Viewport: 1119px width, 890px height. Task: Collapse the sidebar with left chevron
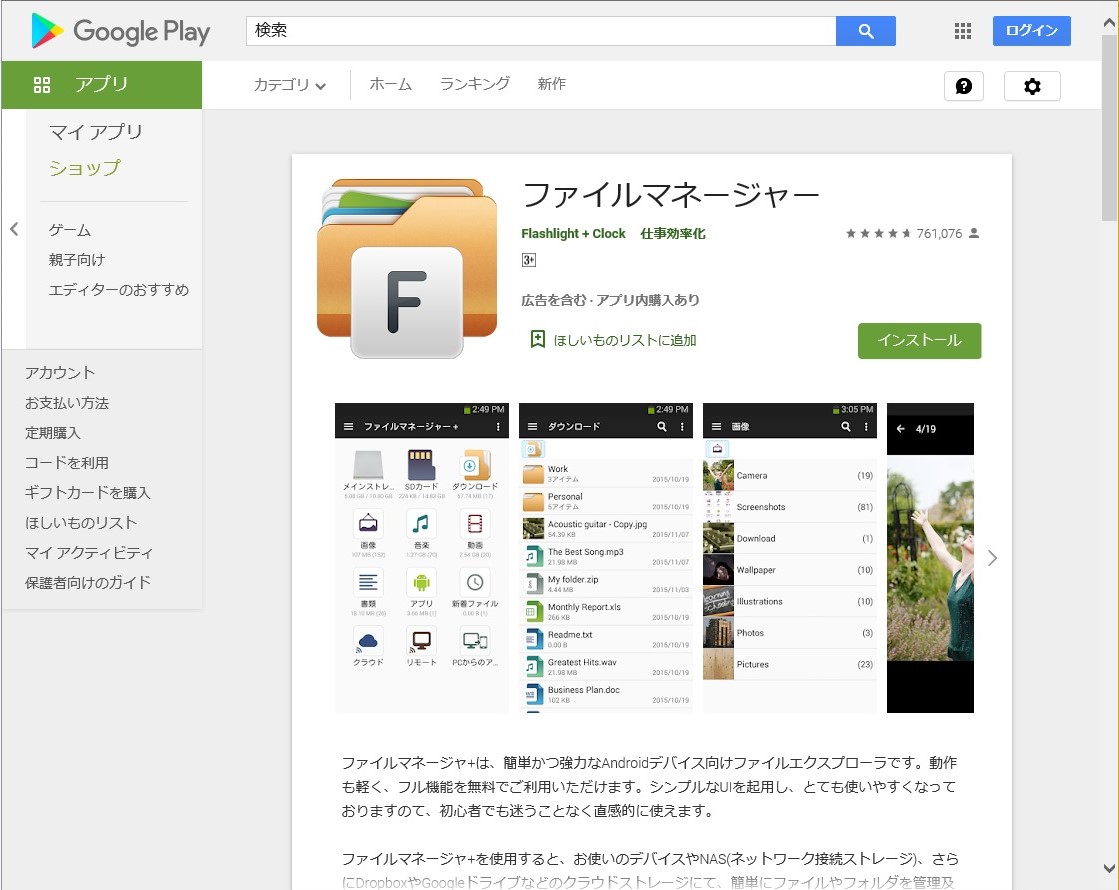(x=14, y=229)
